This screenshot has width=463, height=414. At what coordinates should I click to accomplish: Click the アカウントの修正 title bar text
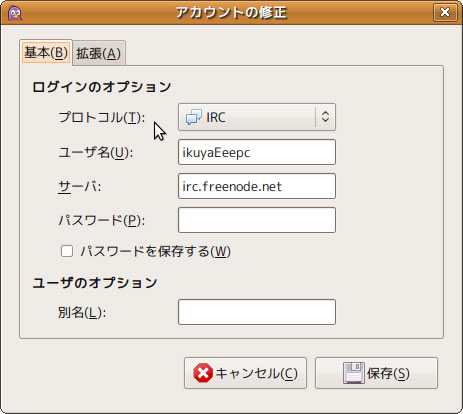coord(231,13)
